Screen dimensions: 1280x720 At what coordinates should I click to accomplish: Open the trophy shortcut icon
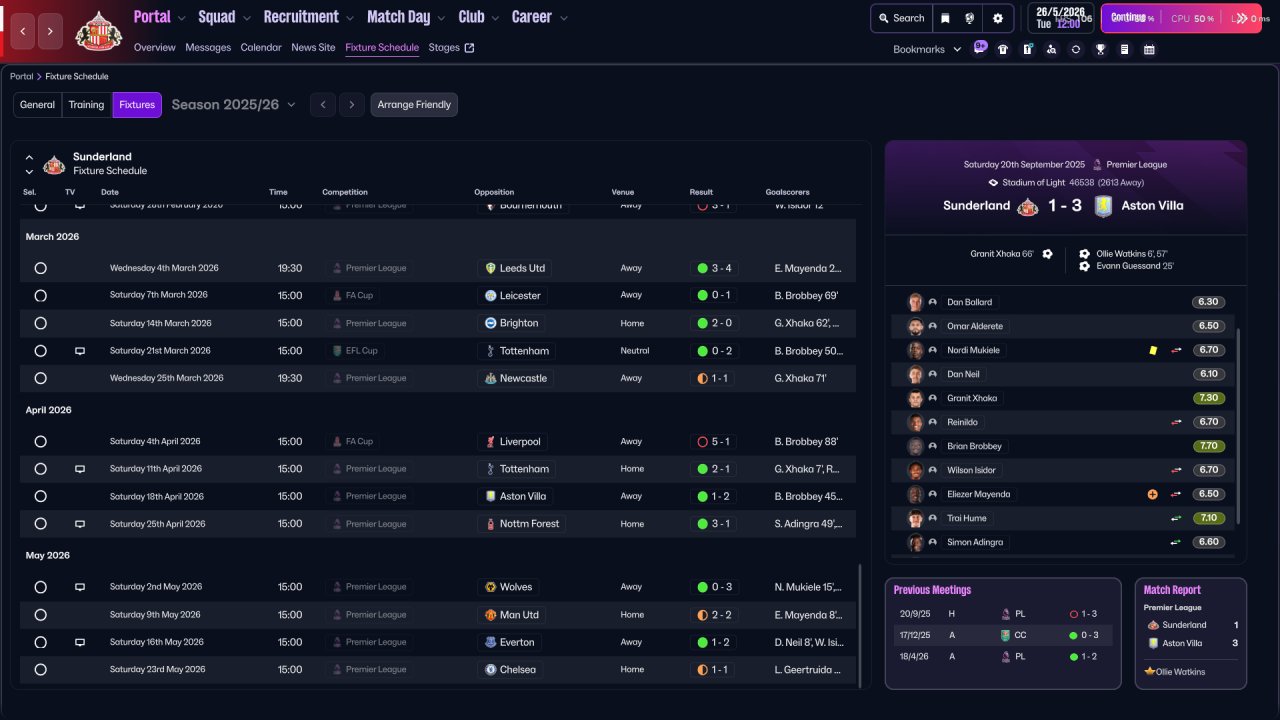click(x=1100, y=49)
